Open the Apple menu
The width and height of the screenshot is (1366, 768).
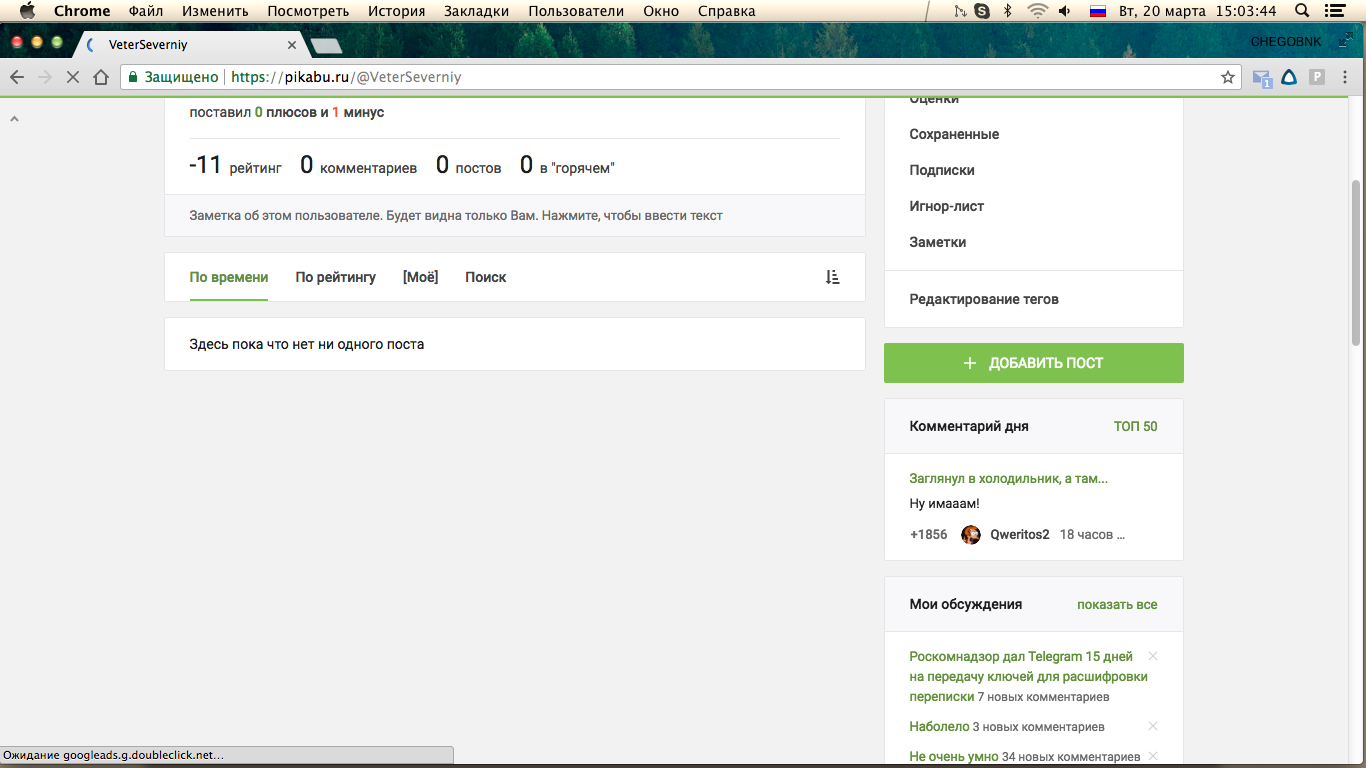27,11
